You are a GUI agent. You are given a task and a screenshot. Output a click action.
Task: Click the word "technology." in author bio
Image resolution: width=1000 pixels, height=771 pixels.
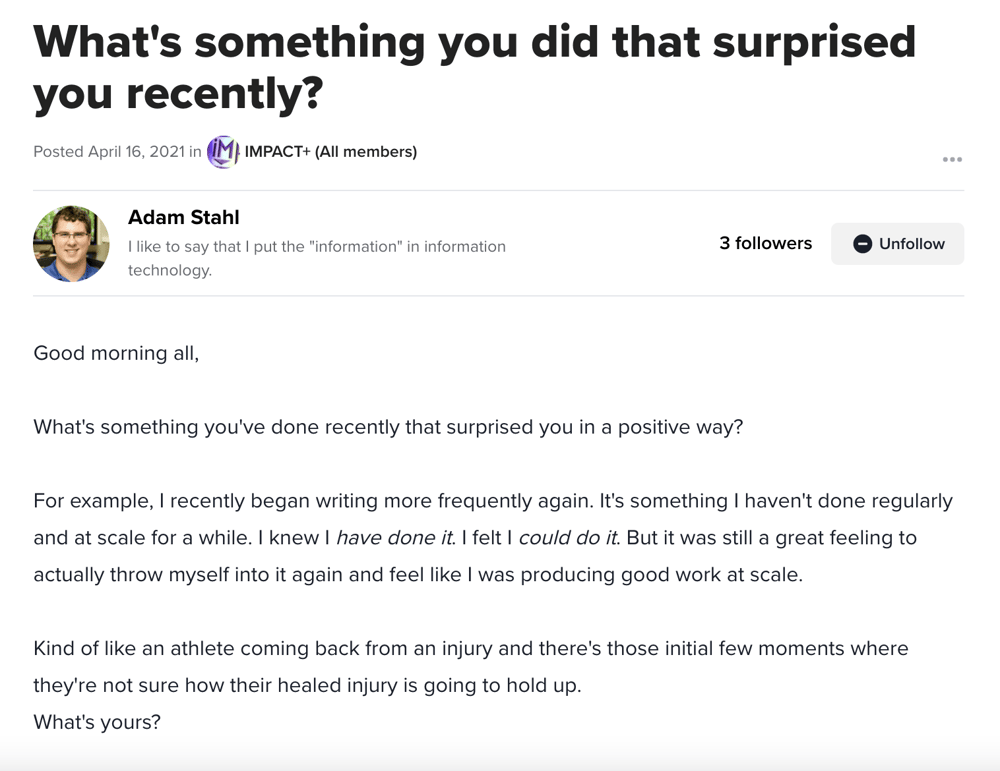[170, 270]
